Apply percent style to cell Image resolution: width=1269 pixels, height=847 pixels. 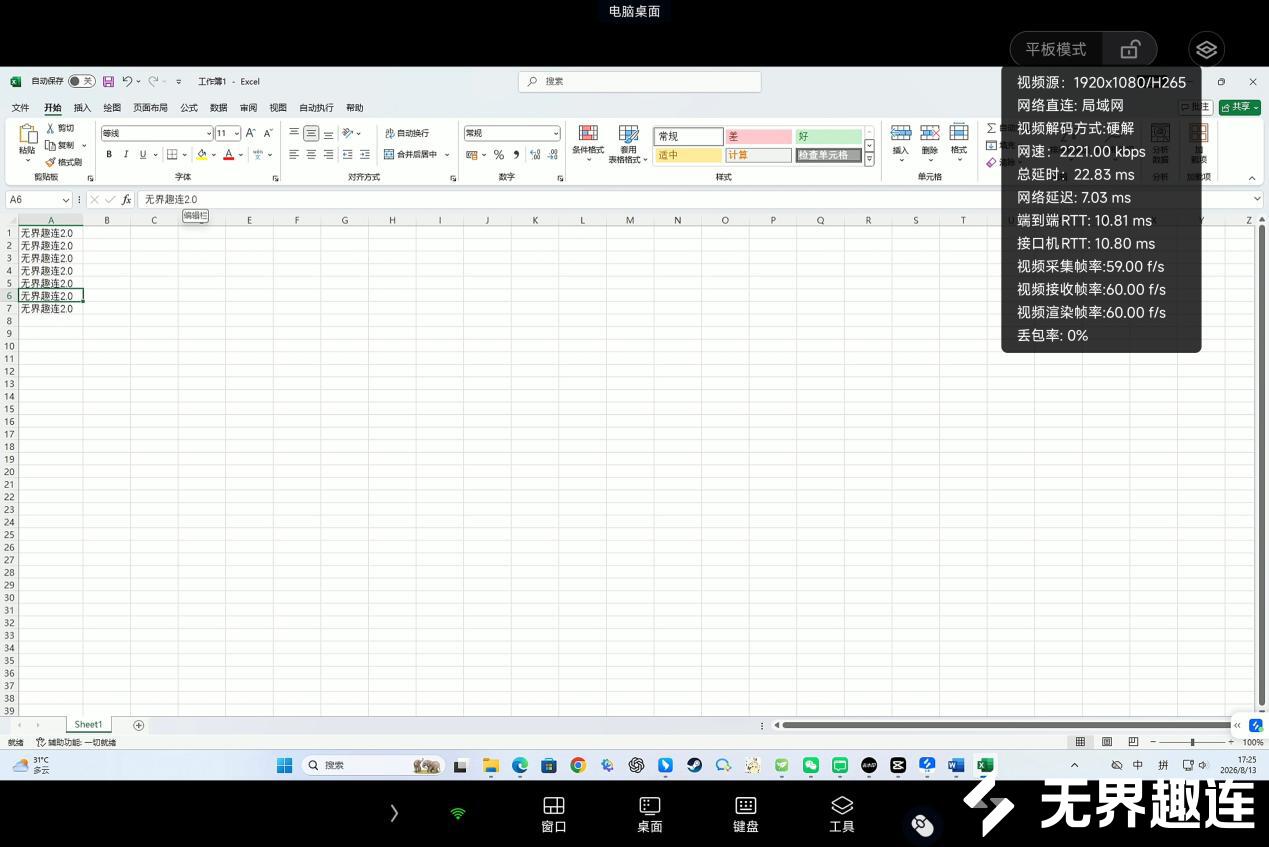[x=499, y=155]
